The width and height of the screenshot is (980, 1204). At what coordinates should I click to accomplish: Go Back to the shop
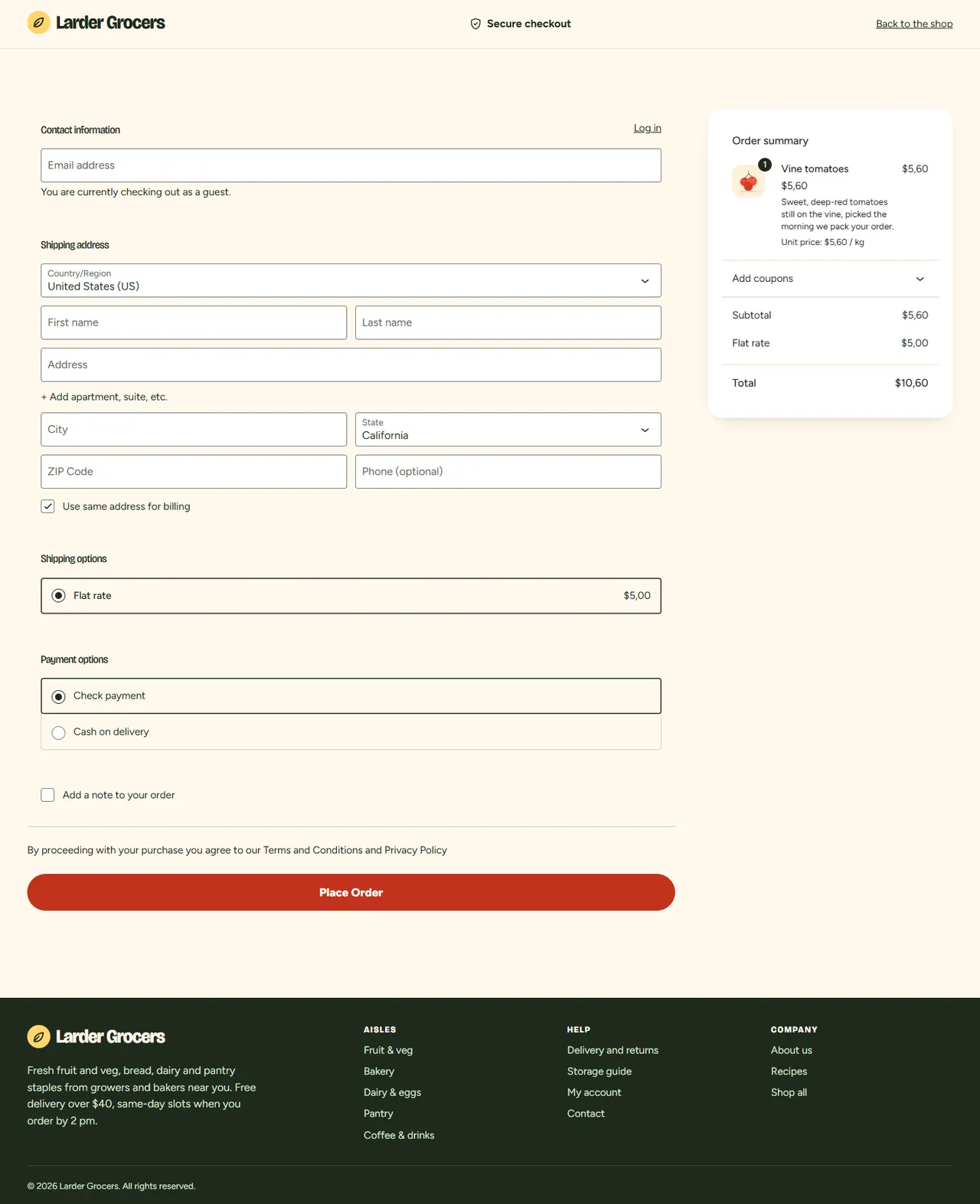point(914,24)
